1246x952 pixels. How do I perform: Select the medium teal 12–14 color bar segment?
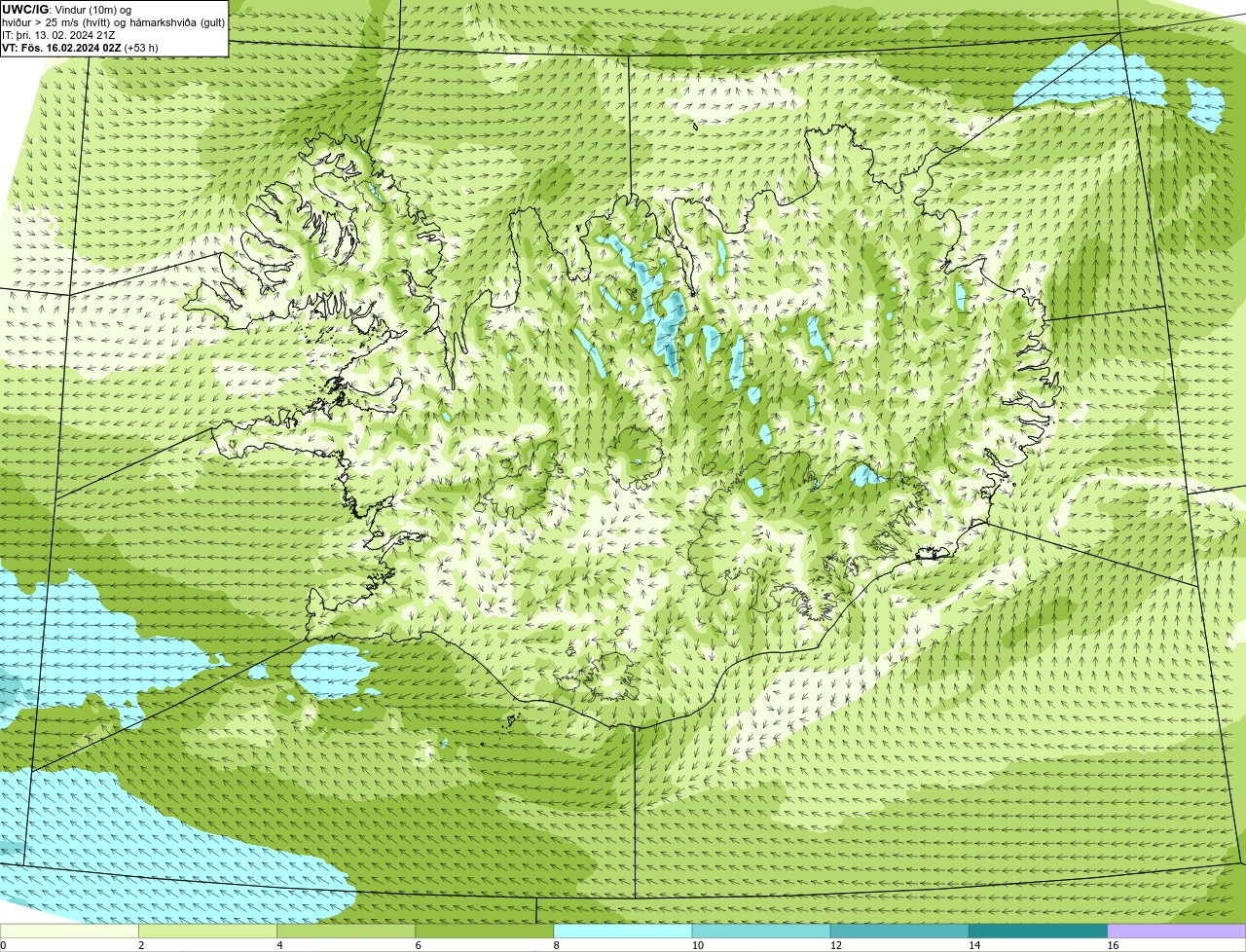click(x=899, y=932)
